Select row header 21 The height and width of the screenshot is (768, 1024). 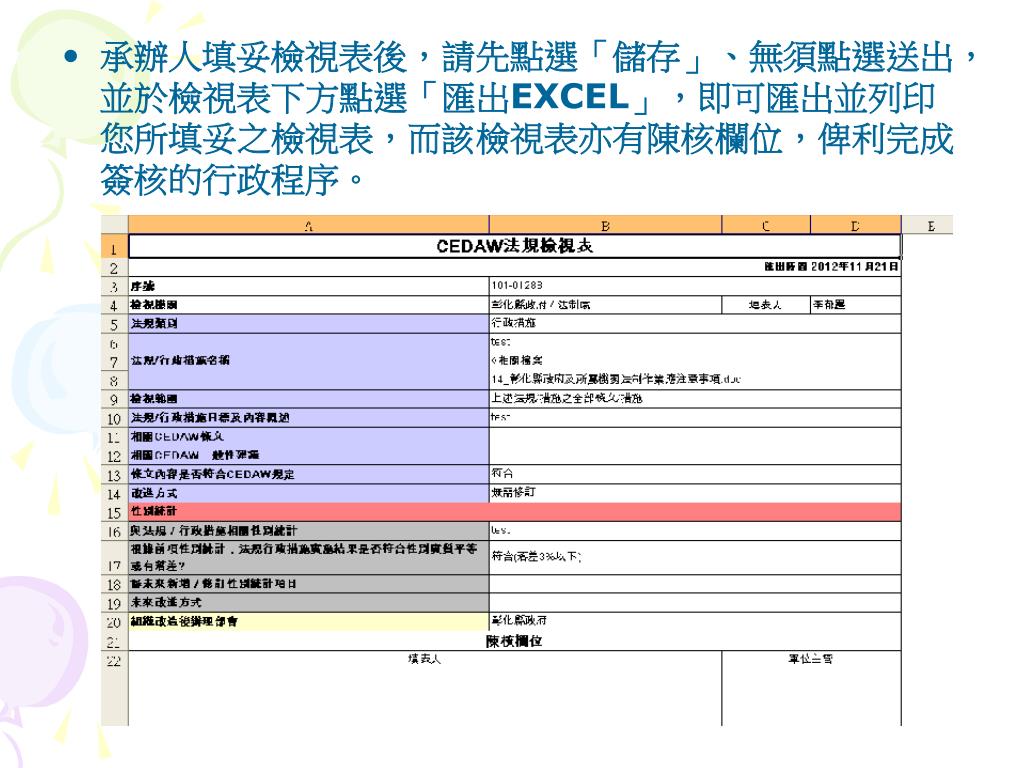tap(115, 641)
